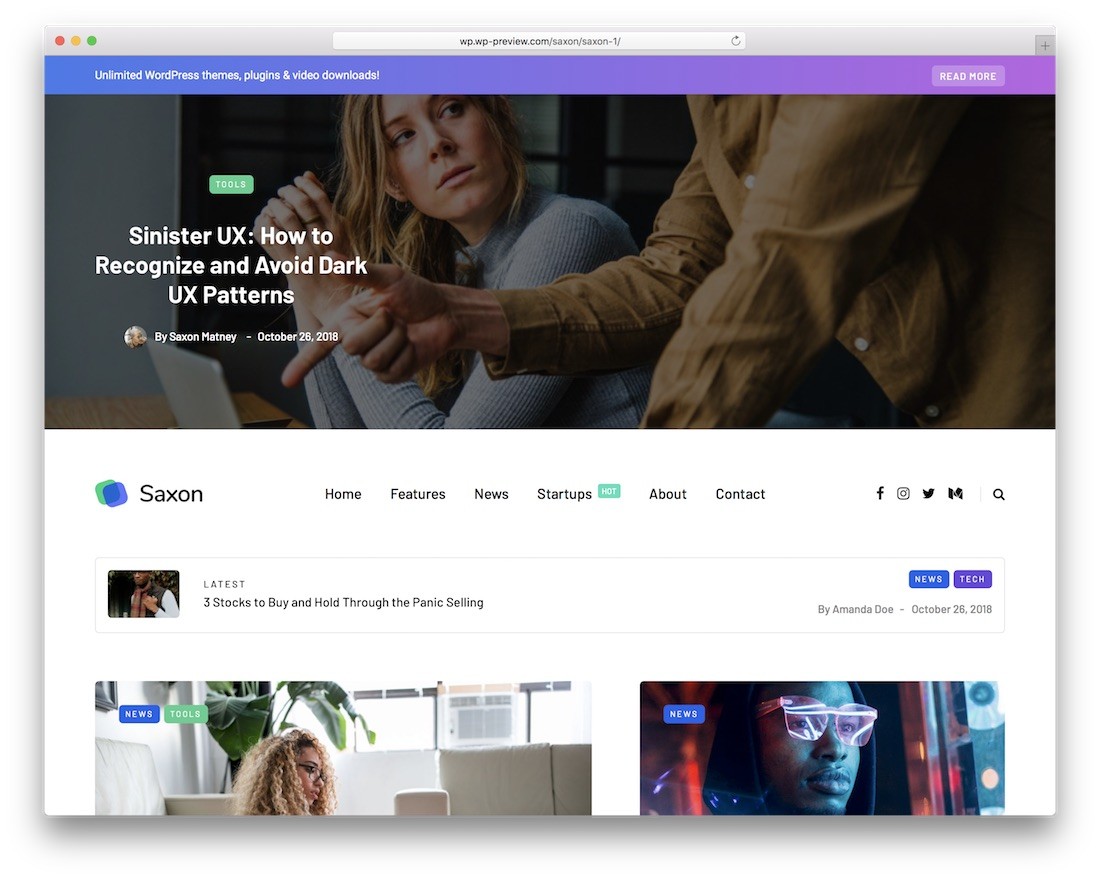This screenshot has width=1100, height=879.
Task: Open the Instagram social icon
Action: (903, 493)
